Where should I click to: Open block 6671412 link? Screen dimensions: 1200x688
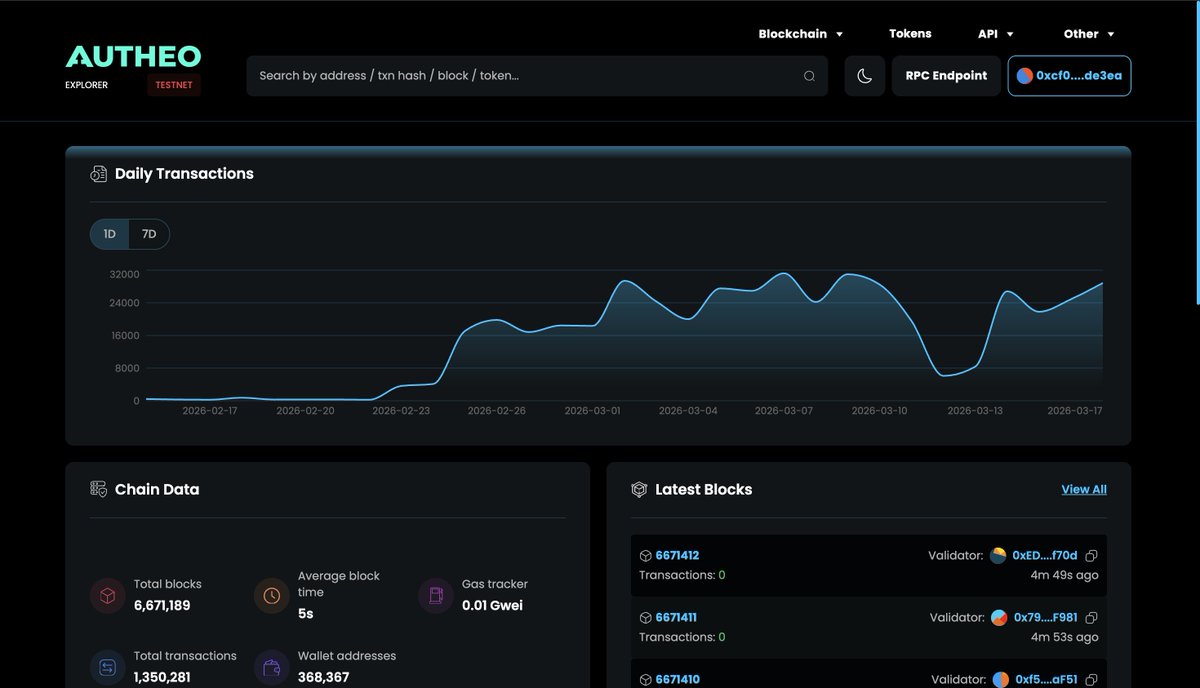pyautogui.click(x=677, y=556)
